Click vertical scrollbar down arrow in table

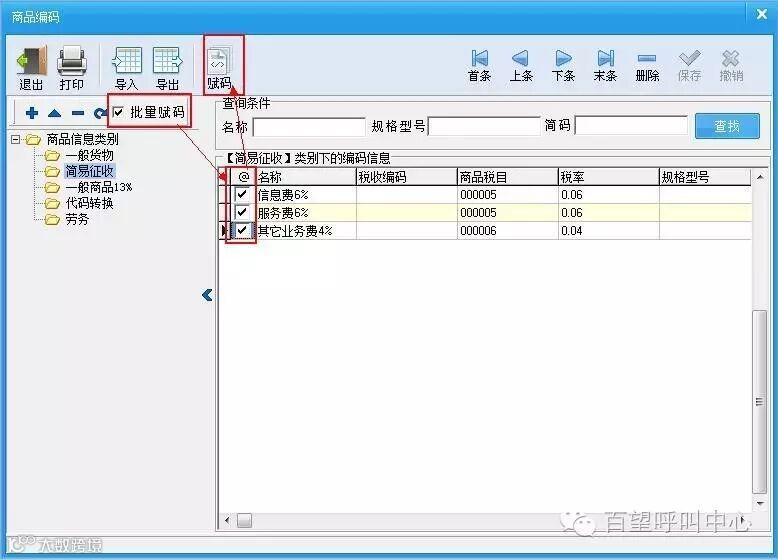[x=760, y=504]
